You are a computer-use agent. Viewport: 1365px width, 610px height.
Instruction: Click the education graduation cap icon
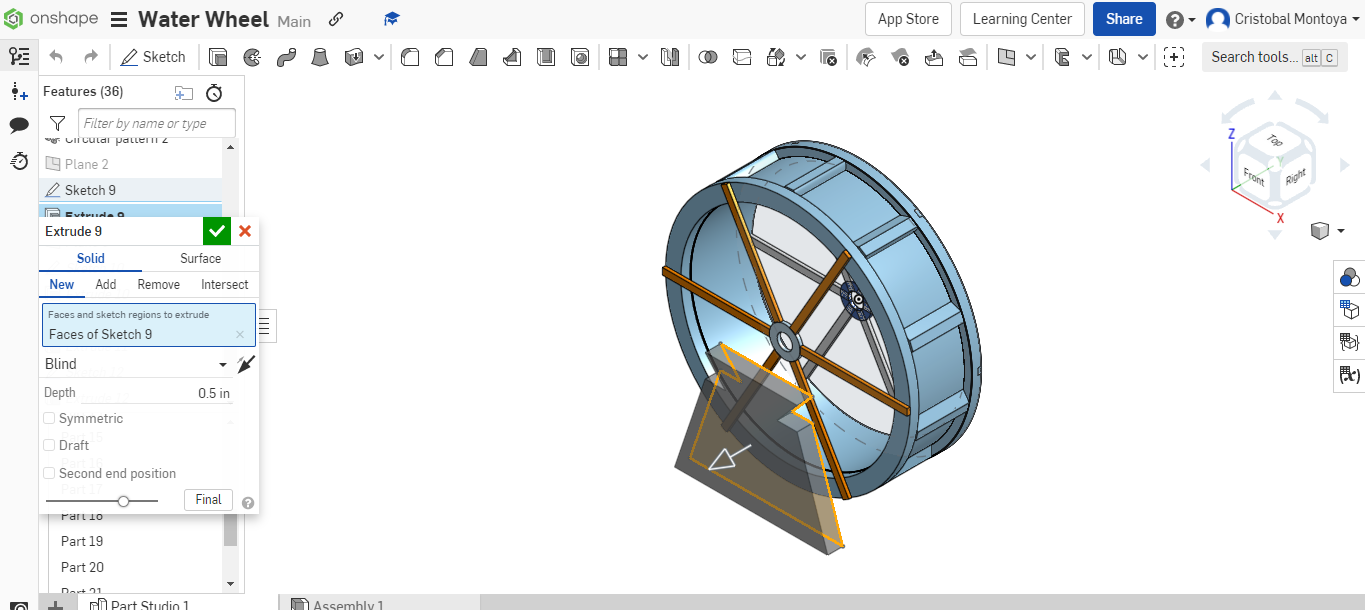[392, 19]
